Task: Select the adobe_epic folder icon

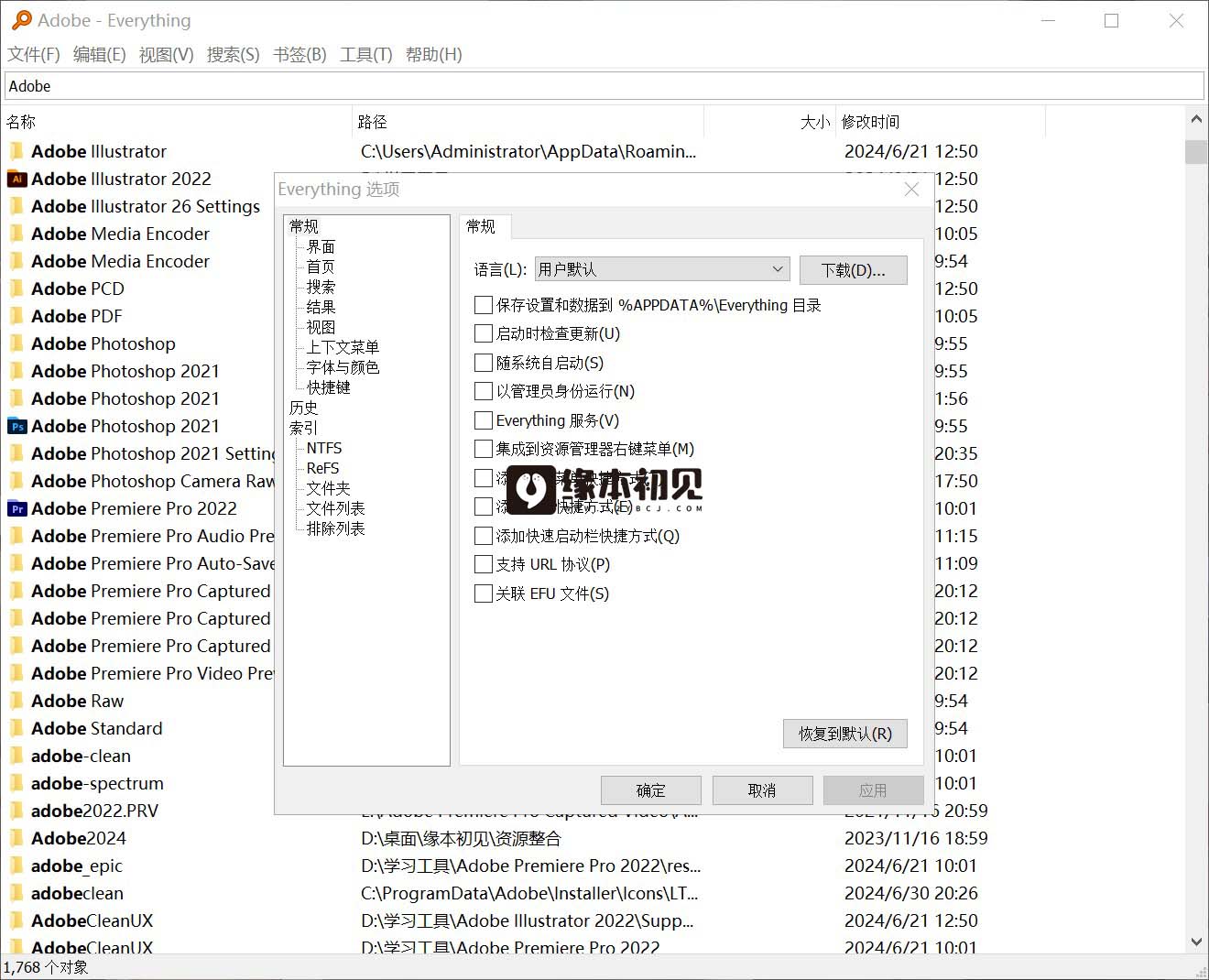Action: [x=16, y=866]
